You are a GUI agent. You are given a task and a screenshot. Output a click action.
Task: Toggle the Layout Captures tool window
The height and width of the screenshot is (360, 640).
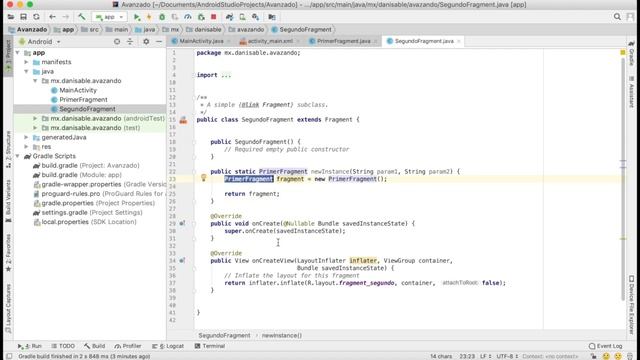(8, 309)
